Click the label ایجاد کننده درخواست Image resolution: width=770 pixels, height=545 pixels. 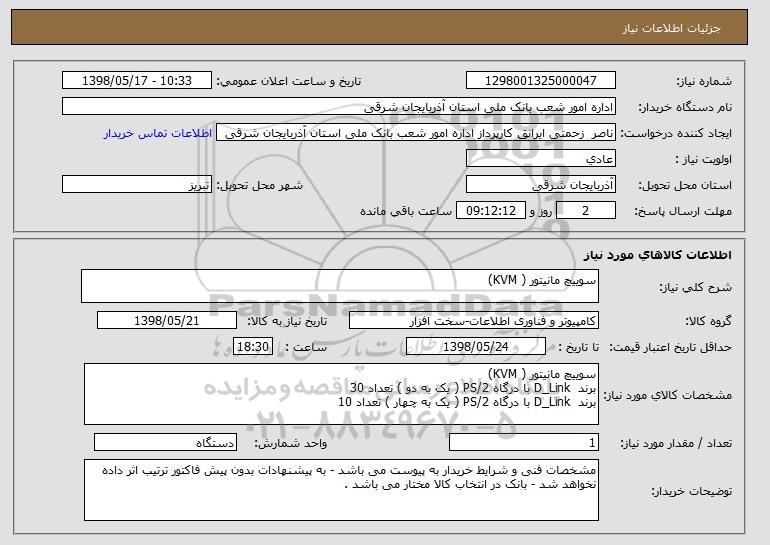click(676, 133)
